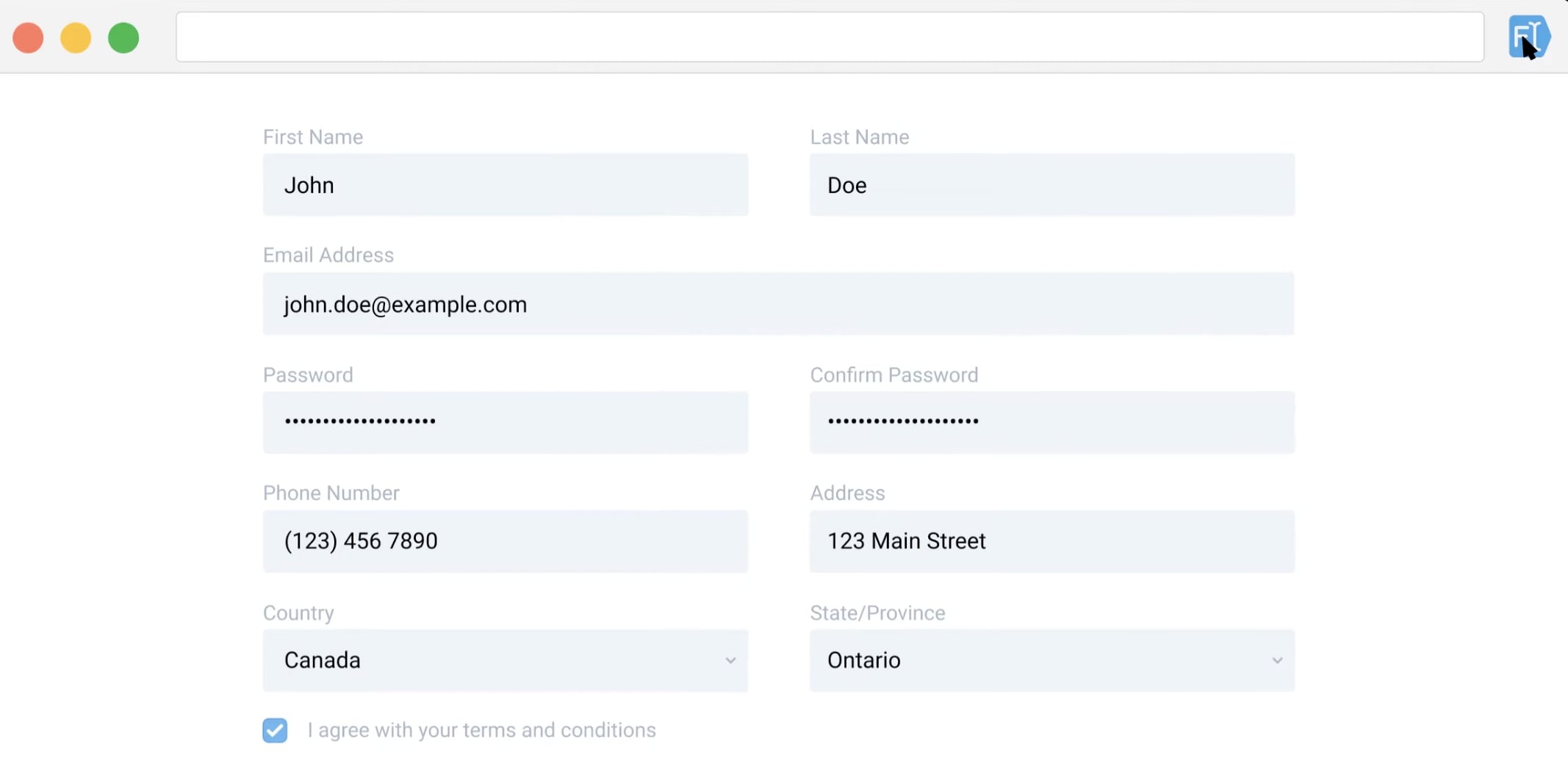Expand the State/Province dropdown showing Ontario
Viewport: 1568px width, 777px height.
click(x=1051, y=660)
